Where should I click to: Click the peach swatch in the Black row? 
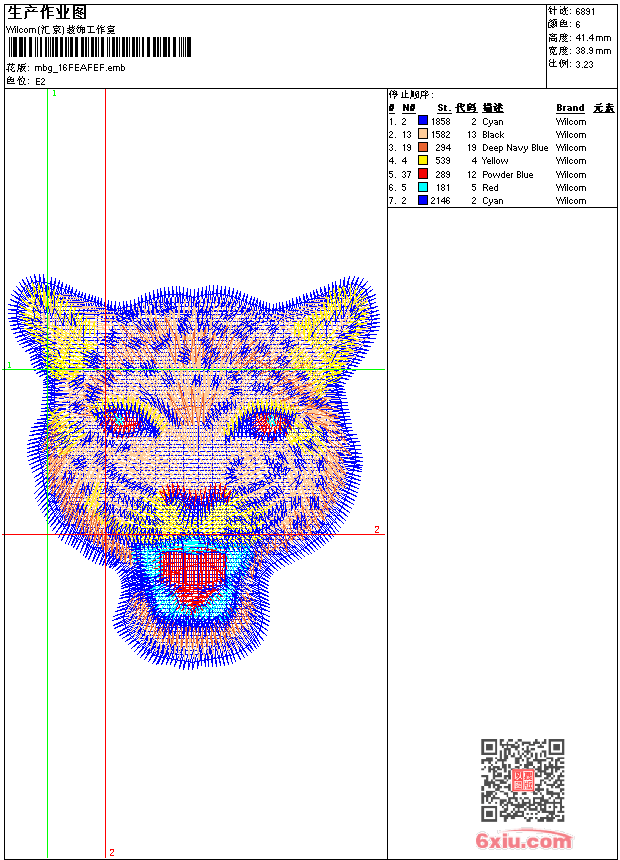click(424, 134)
